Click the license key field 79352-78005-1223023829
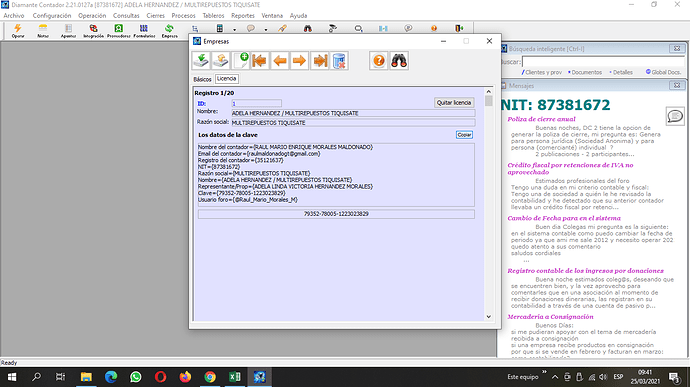The width and height of the screenshot is (690, 387). click(336, 214)
